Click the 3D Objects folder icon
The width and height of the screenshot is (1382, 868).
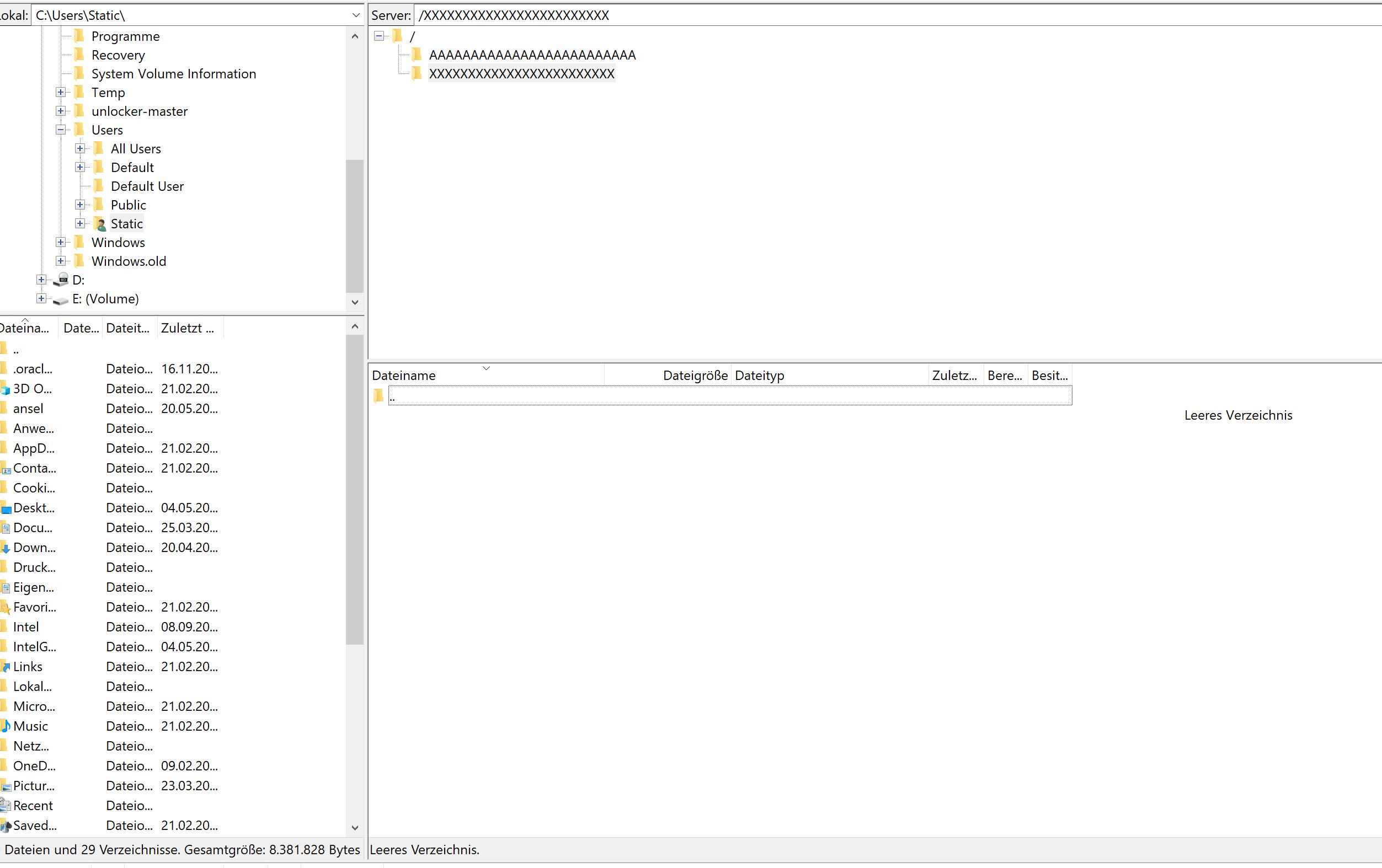click(x=5, y=389)
